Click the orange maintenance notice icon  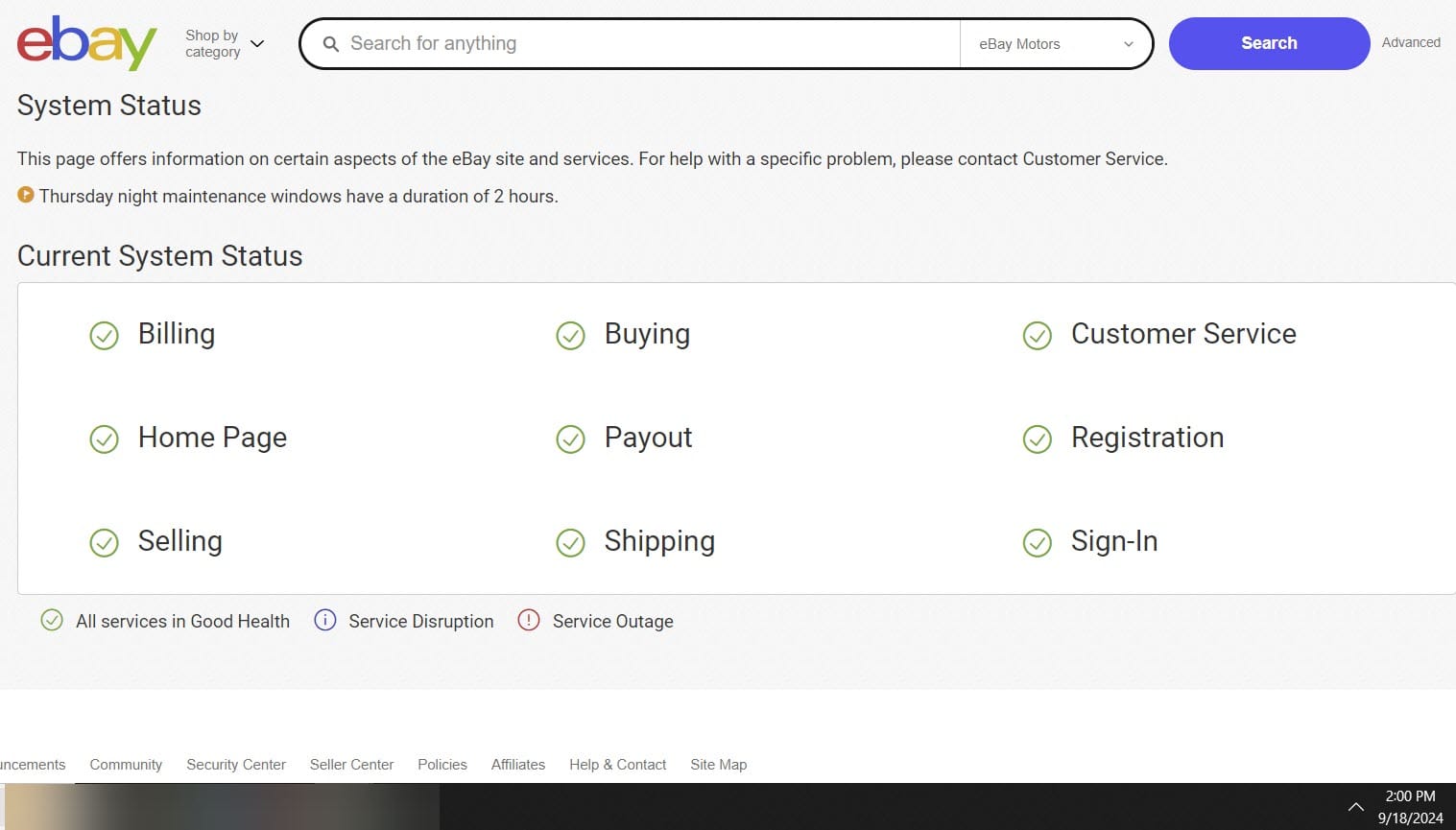click(26, 195)
